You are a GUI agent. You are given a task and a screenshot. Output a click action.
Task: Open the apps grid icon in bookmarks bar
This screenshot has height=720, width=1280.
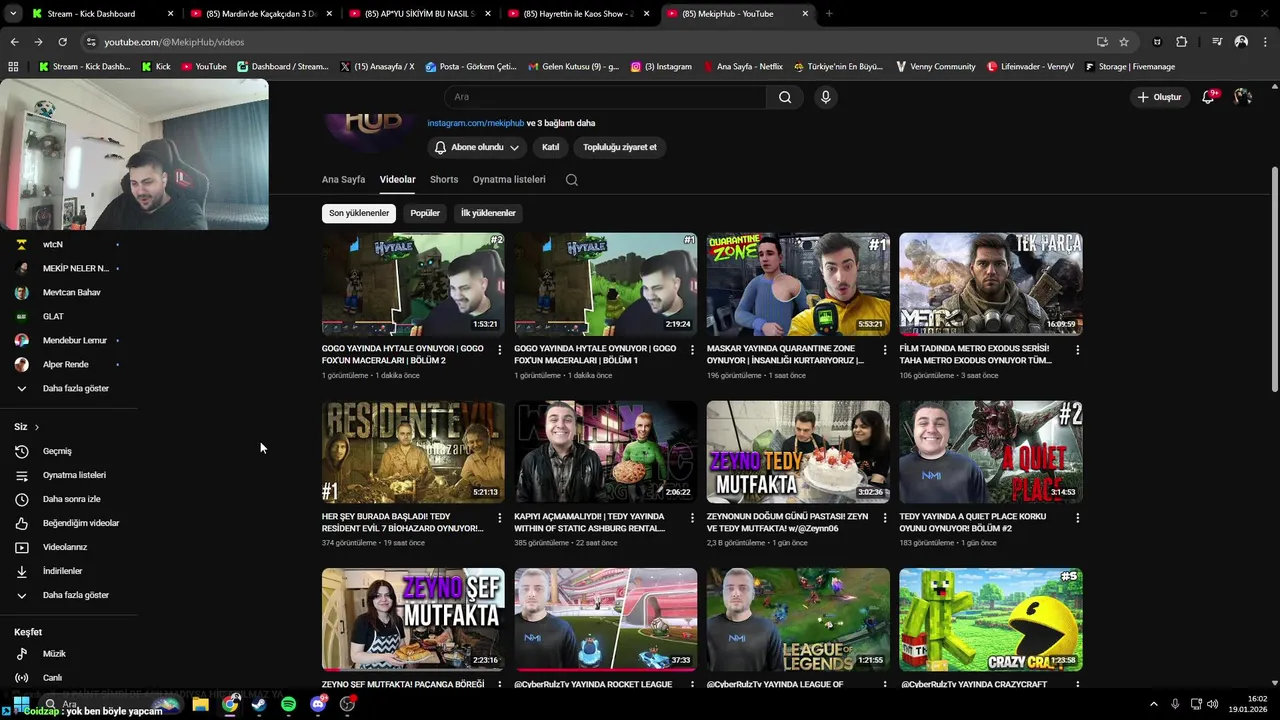point(13,66)
